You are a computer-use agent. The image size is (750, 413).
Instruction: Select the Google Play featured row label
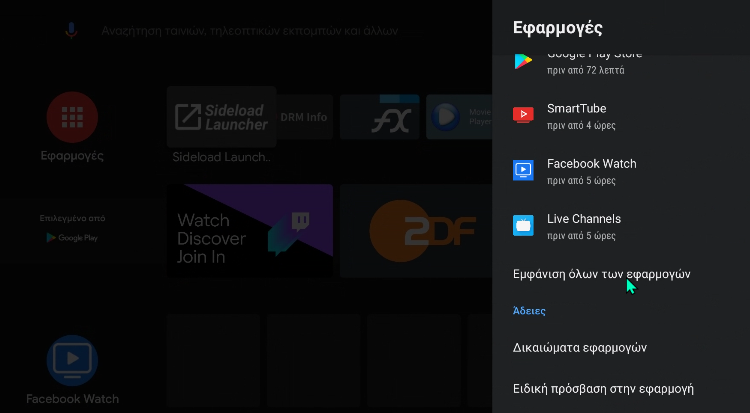[72, 228]
